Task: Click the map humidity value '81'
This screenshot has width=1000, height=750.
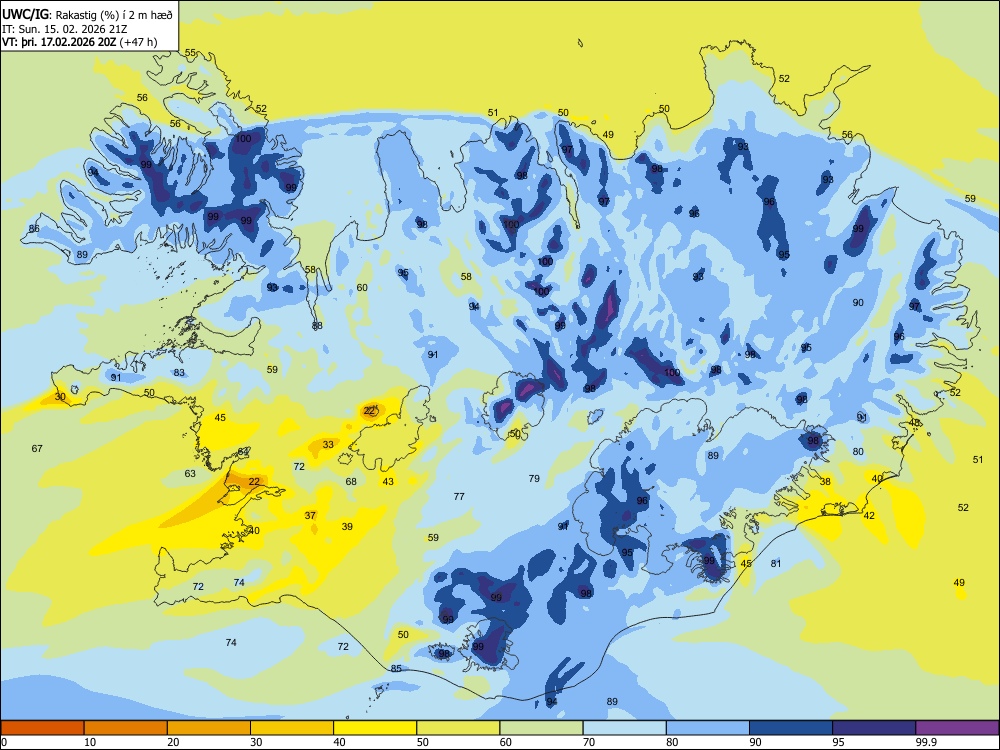Action: pos(776,563)
